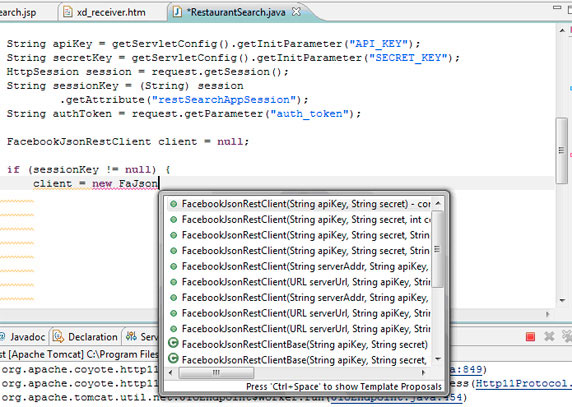
Task: Select the RestaurantSearch.java editor tab
Action: [236, 12]
